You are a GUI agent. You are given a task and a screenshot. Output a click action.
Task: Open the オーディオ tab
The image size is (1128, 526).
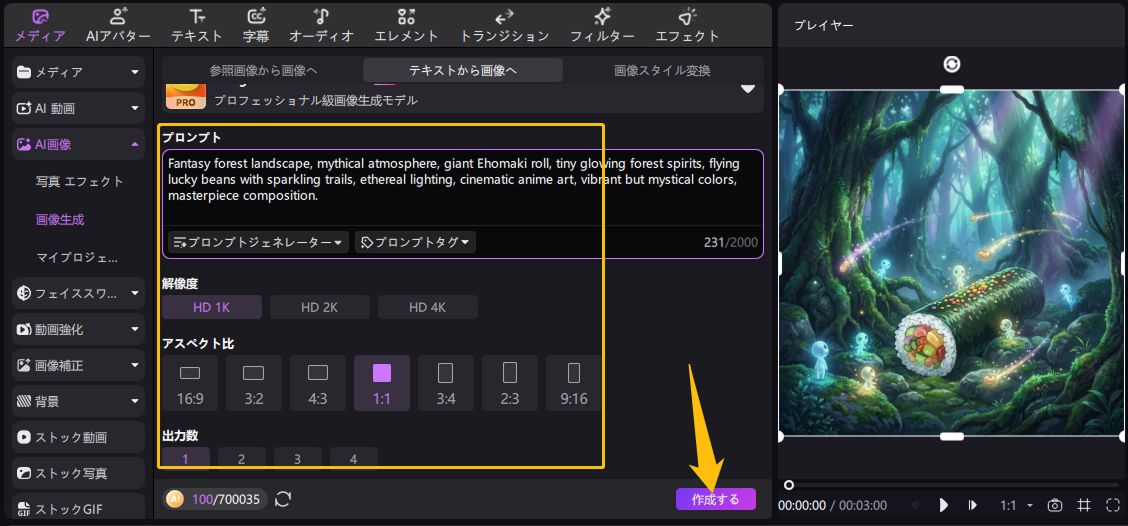322,25
